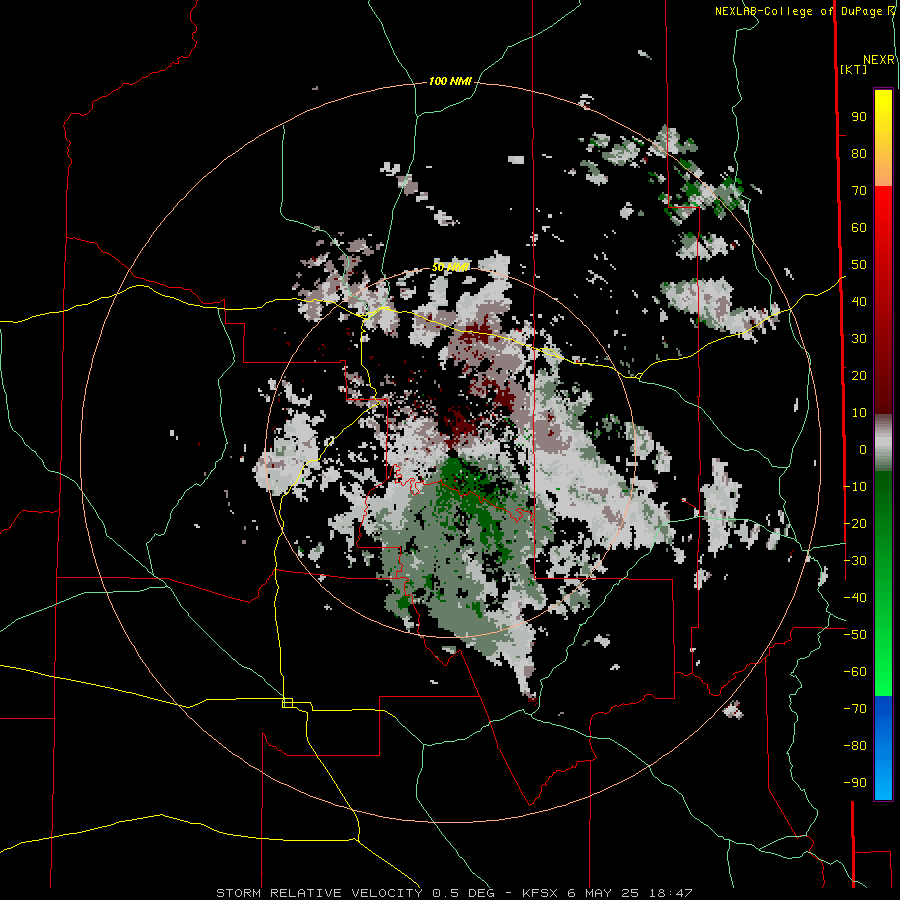This screenshot has width=900, height=900.
Task: Select the -60 value on velocity scale
Action: click(x=855, y=672)
